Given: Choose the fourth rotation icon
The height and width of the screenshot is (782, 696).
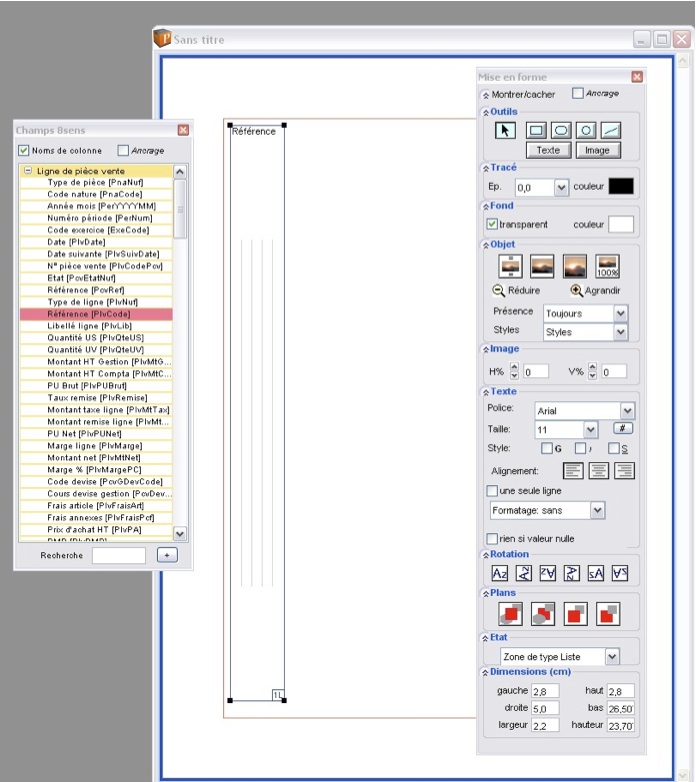Looking at the screenshot, I should click(571, 574).
